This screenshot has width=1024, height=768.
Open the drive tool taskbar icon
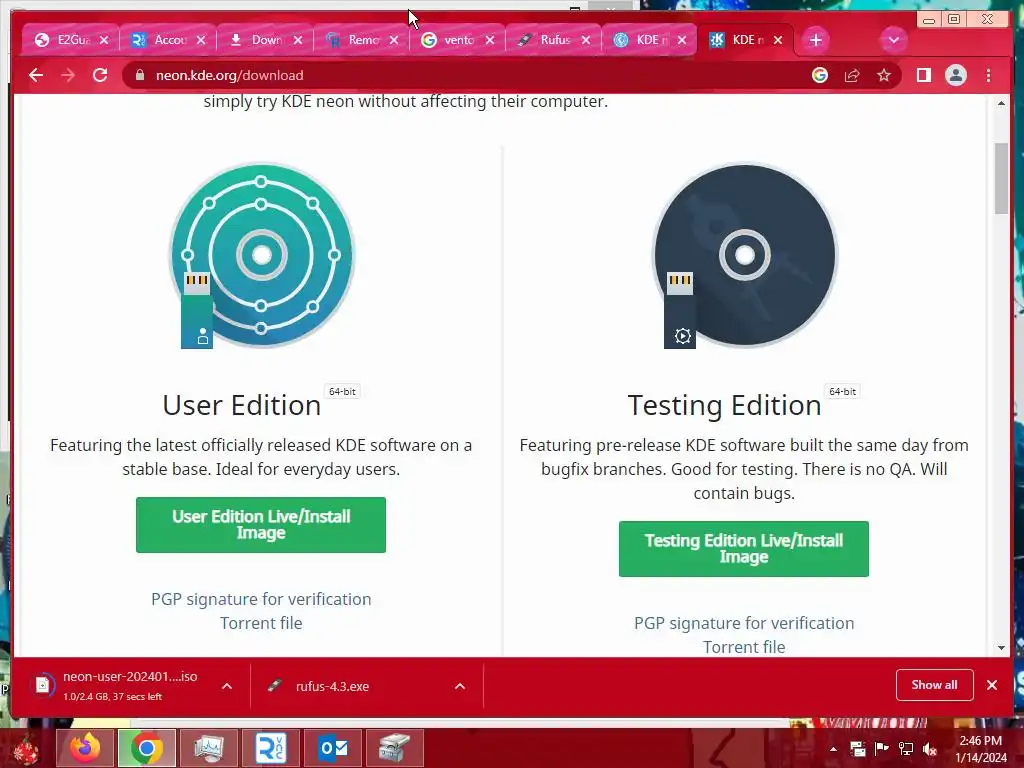click(394, 748)
